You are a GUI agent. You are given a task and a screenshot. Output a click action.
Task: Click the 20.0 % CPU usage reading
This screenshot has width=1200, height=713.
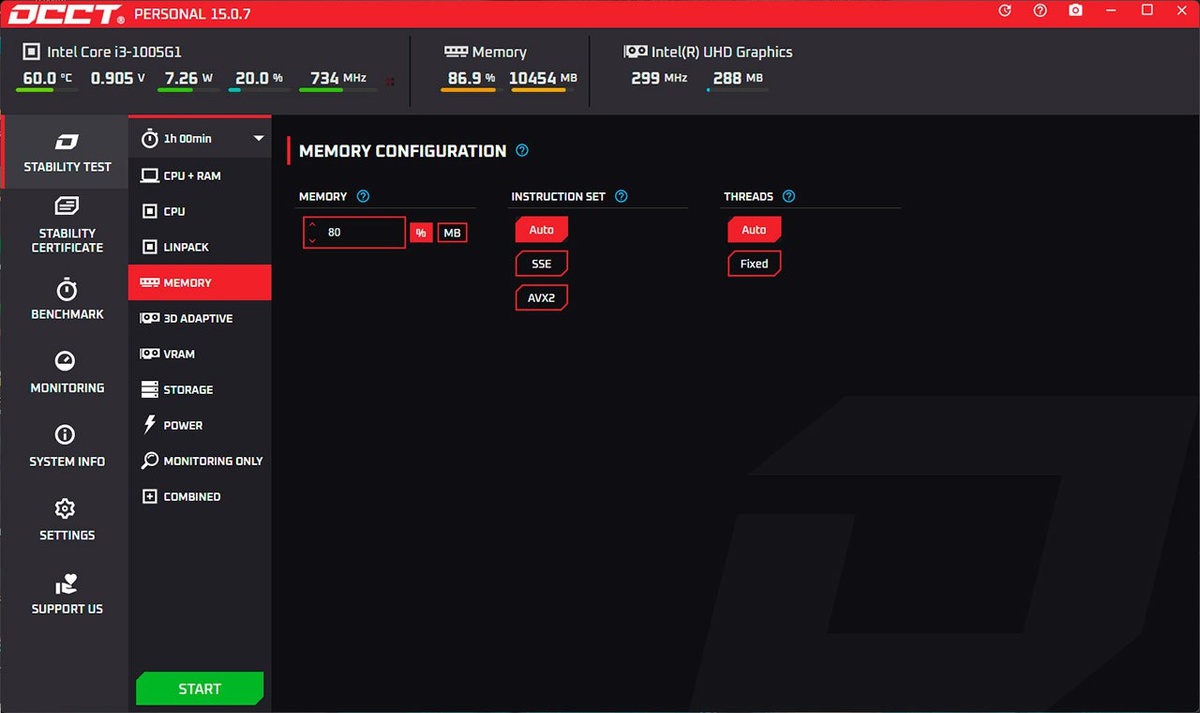tap(259, 78)
